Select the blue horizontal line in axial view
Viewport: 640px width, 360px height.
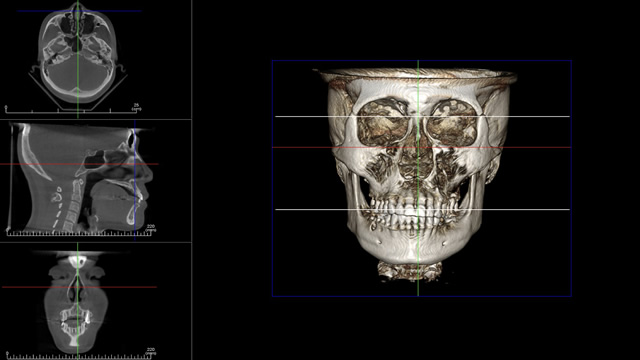(80, 11)
